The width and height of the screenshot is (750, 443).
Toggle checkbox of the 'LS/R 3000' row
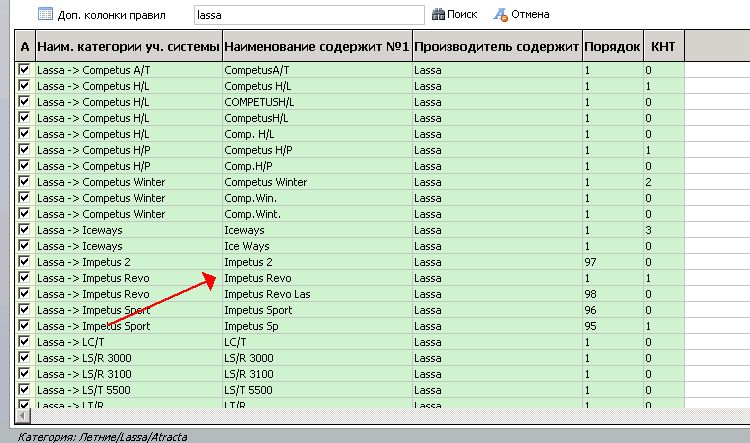point(24,358)
